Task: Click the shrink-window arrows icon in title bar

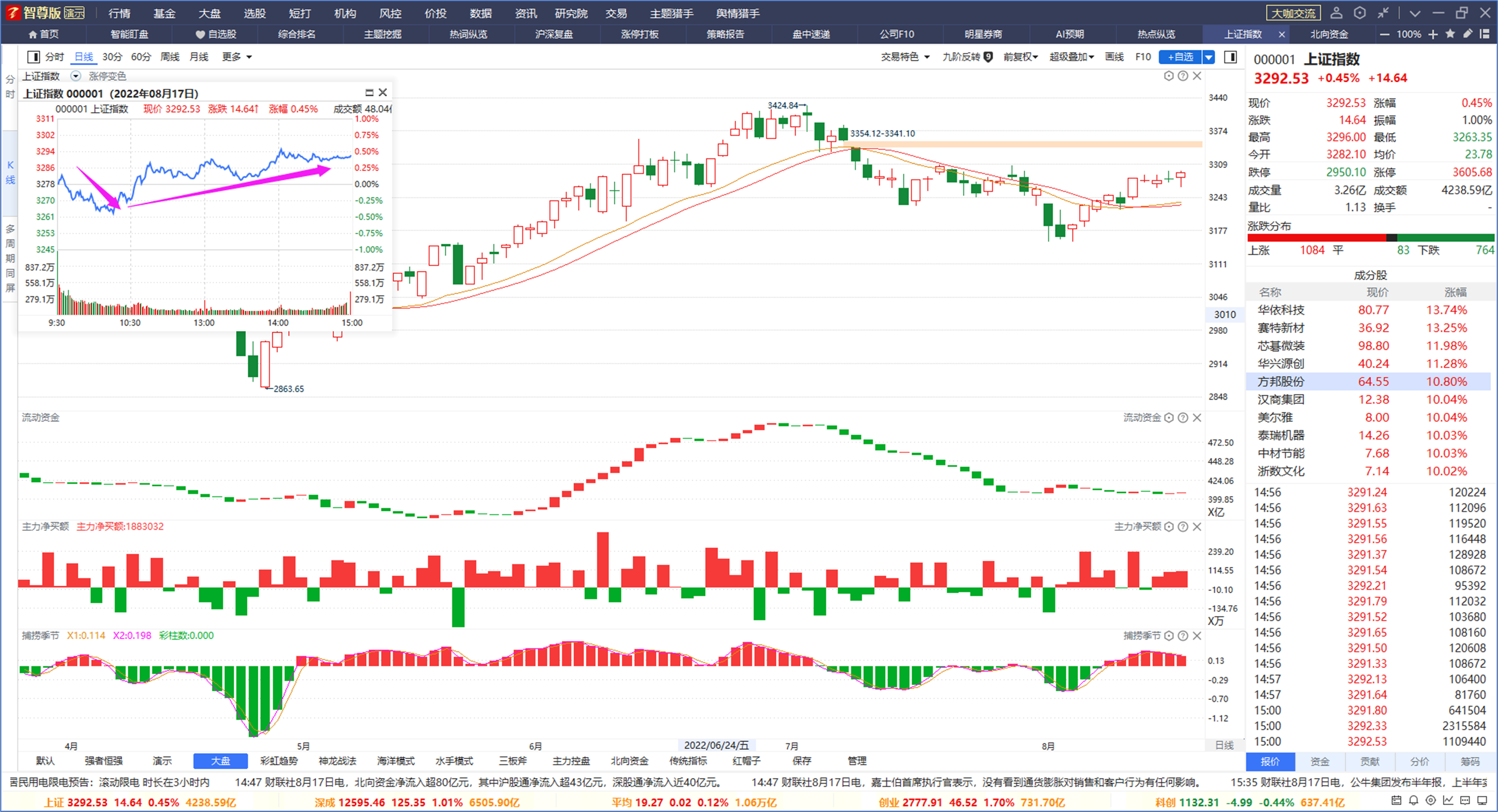Action: [1383, 13]
